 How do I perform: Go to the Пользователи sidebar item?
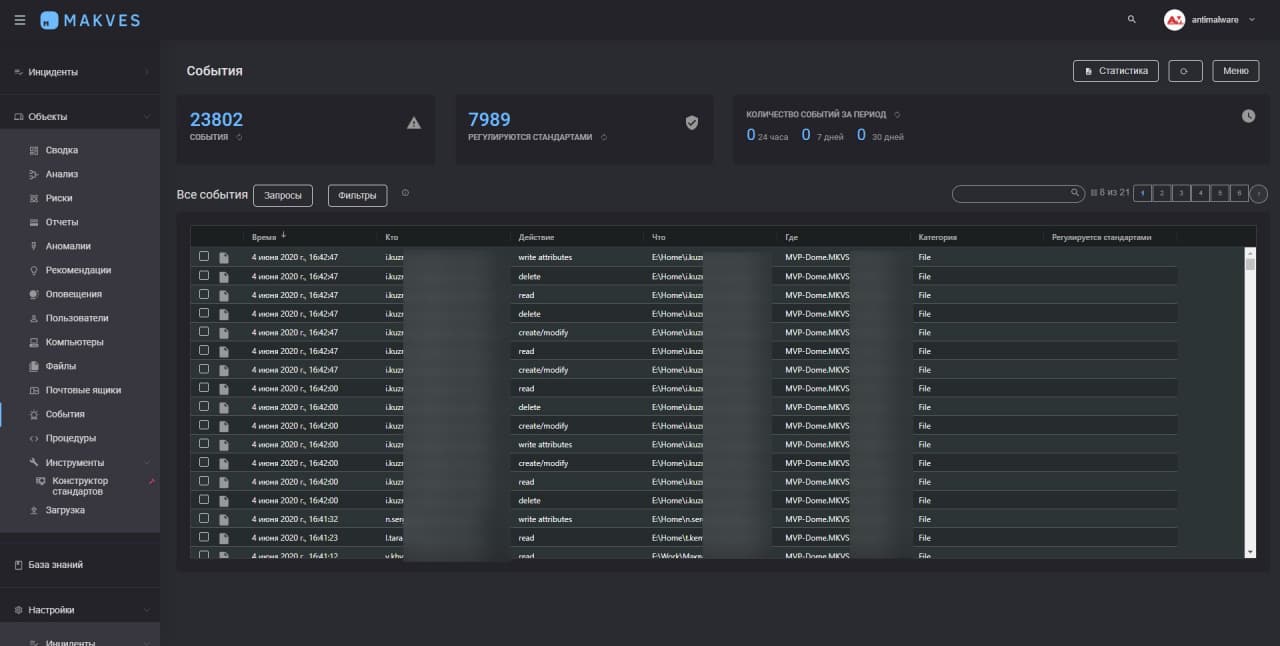[x=76, y=318]
